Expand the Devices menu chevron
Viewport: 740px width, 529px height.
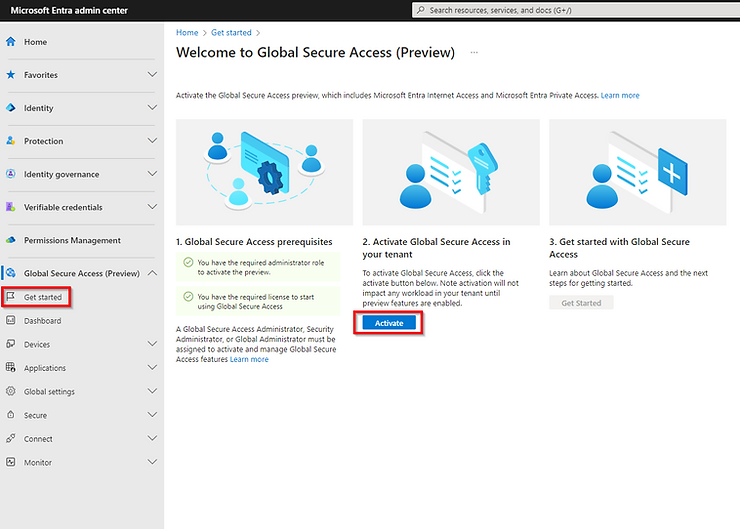[x=152, y=344]
